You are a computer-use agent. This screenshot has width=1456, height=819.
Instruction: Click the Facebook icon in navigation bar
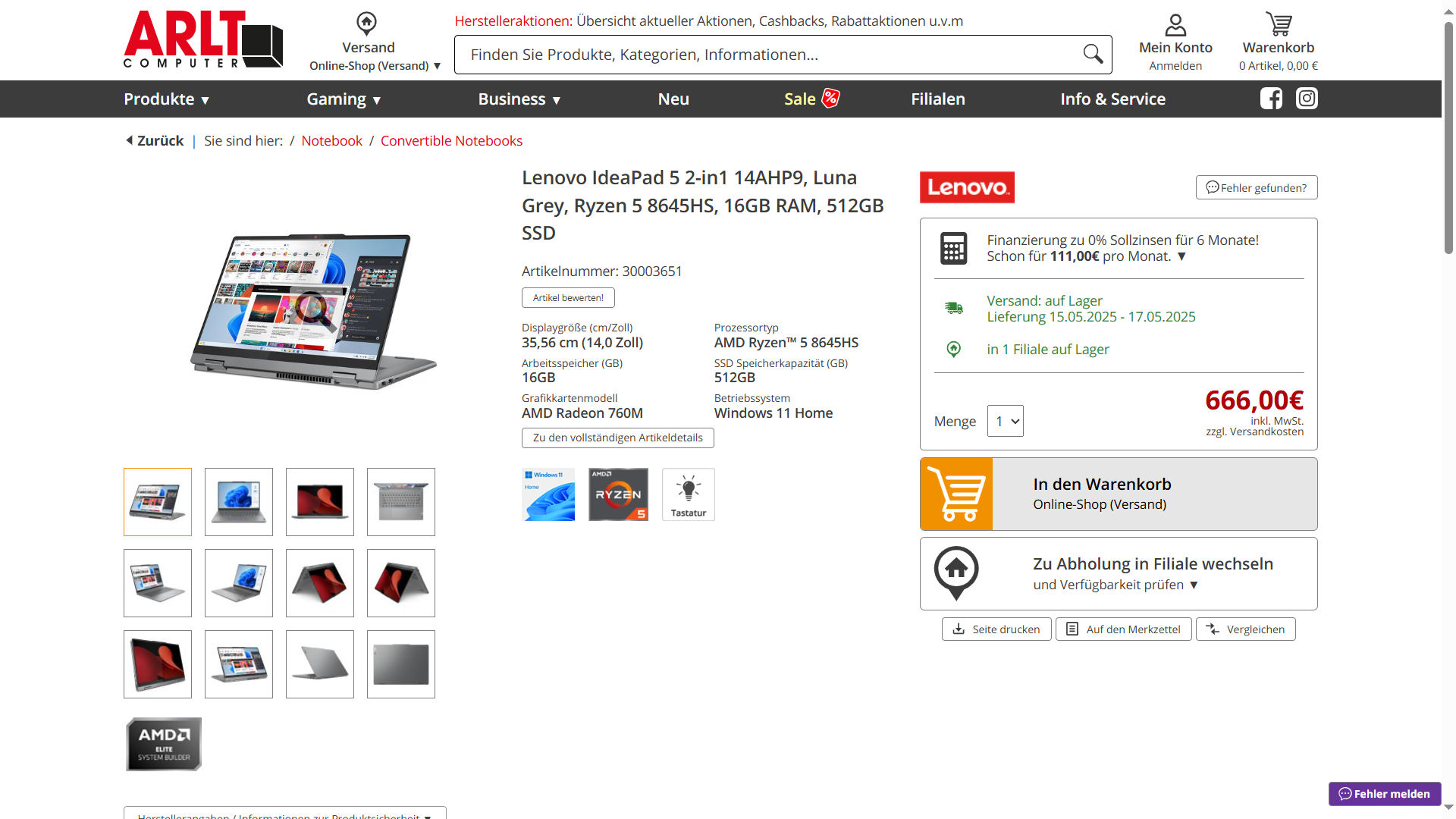1271,99
